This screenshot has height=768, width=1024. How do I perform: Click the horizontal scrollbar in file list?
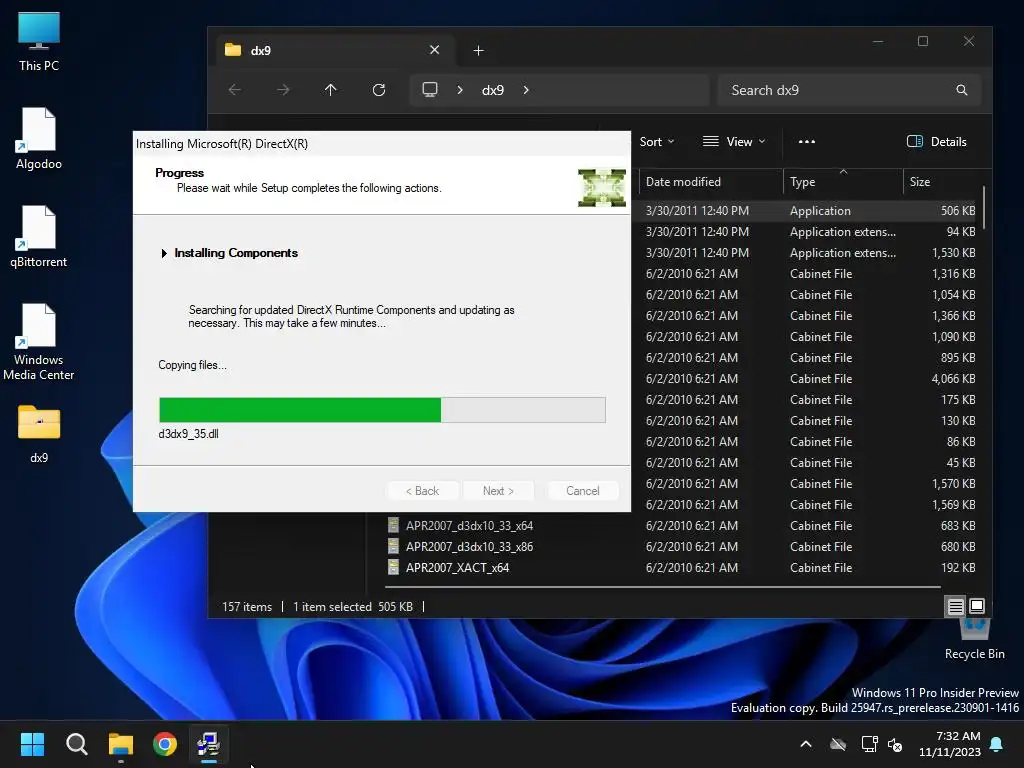click(x=664, y=586)
